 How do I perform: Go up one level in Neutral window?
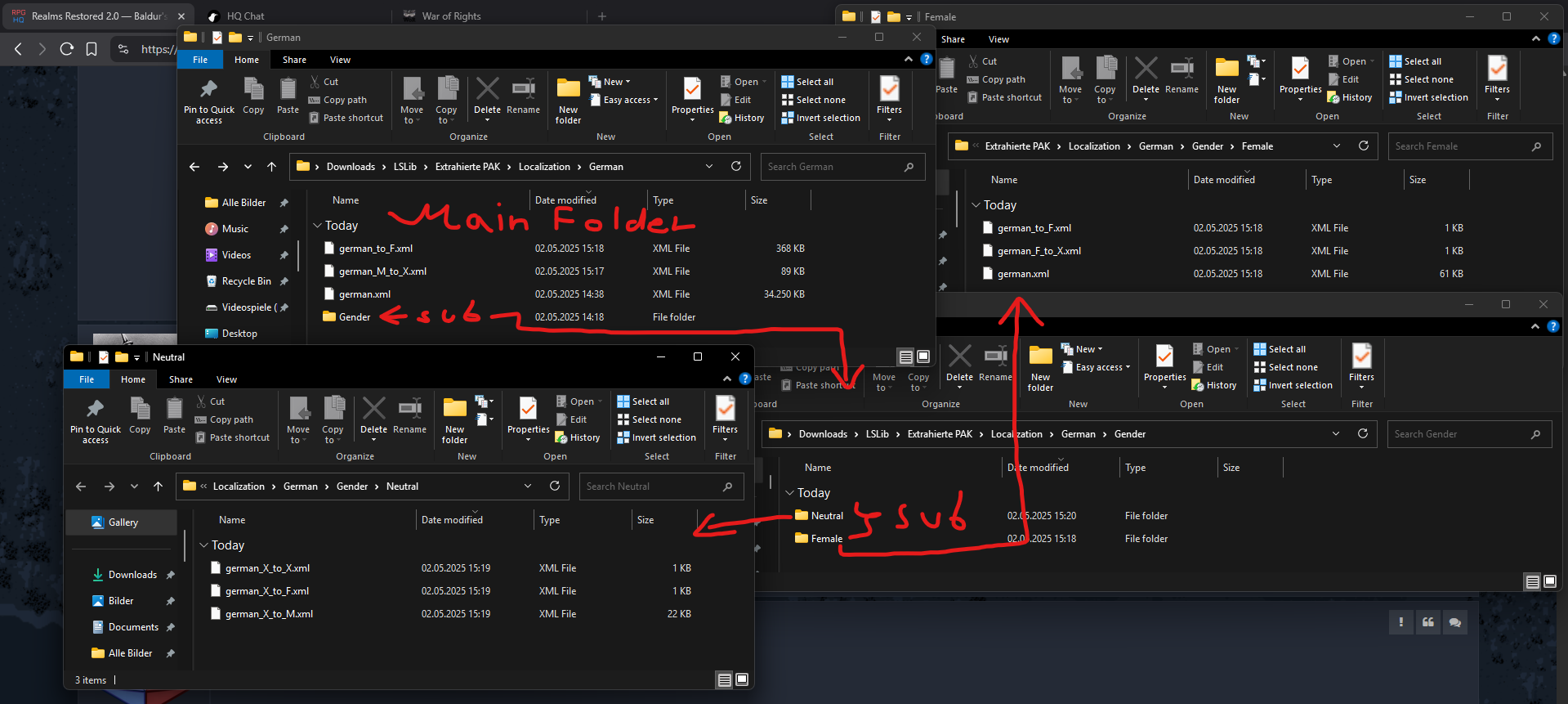coord(158,487)
